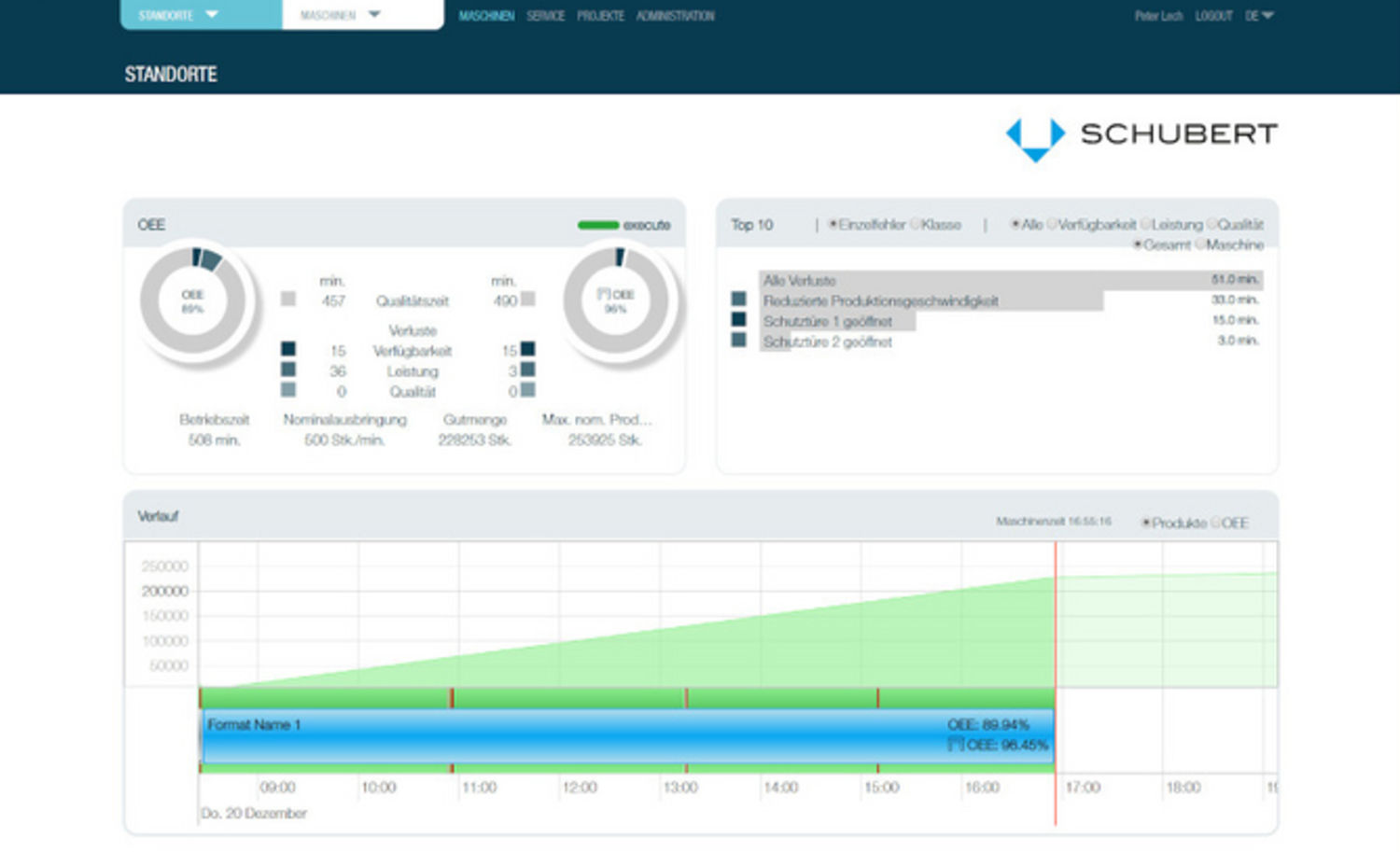Click the OEE 89% donut chart
The width and height of the screenshot is (1400, 852).
coord(193,300)
